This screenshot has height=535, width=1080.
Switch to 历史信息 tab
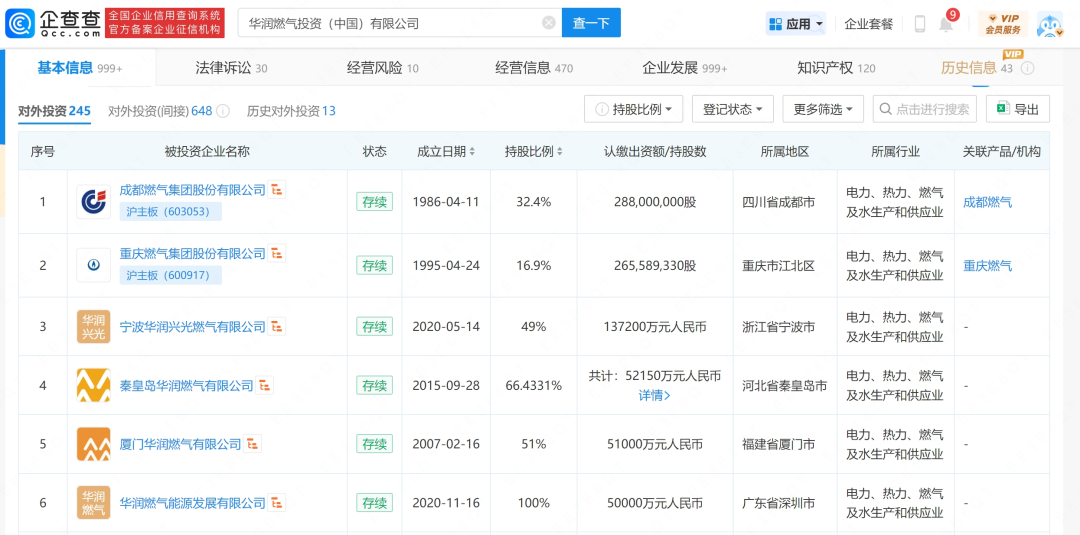point(977,67)
